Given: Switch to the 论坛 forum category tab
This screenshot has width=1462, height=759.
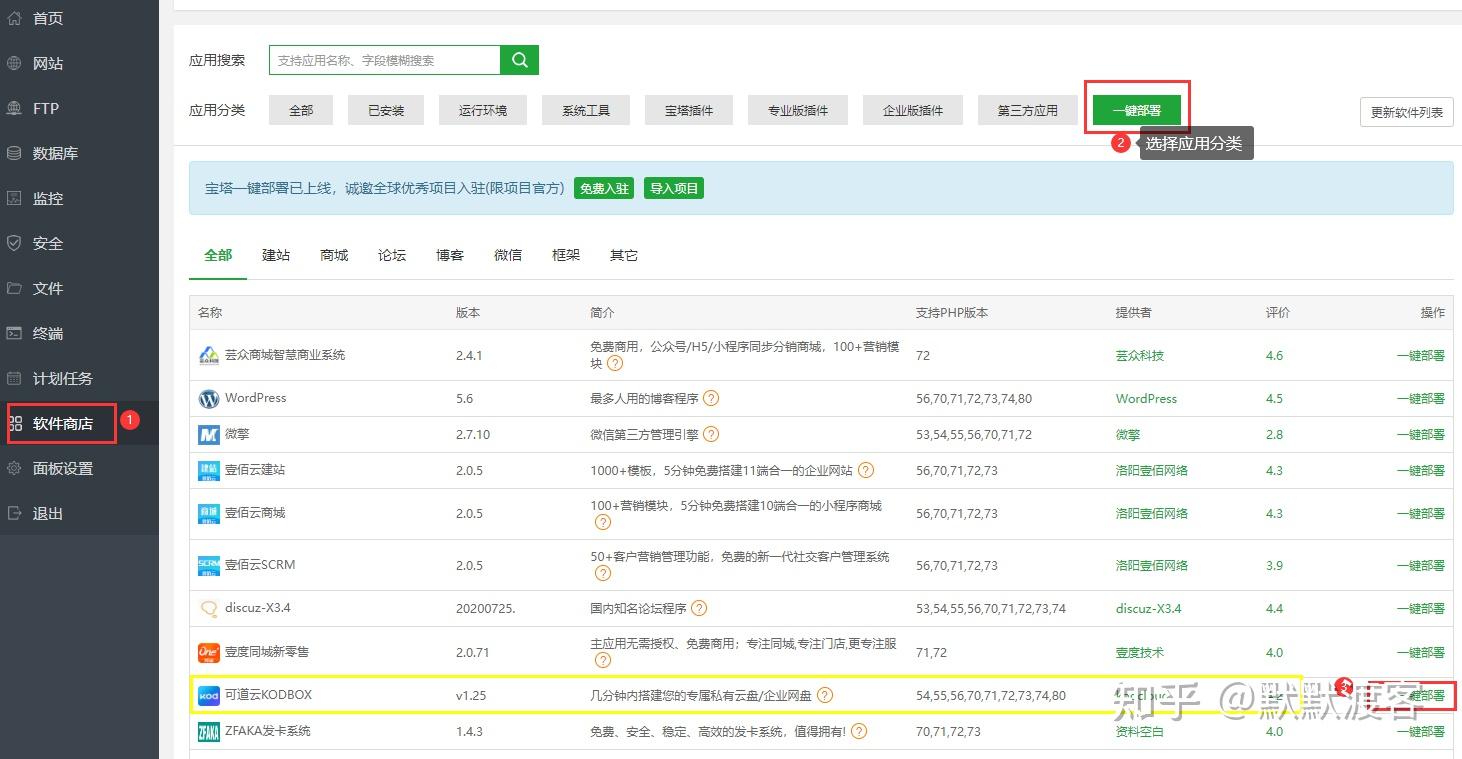Looking at the screenshot, I should (391, 255).
